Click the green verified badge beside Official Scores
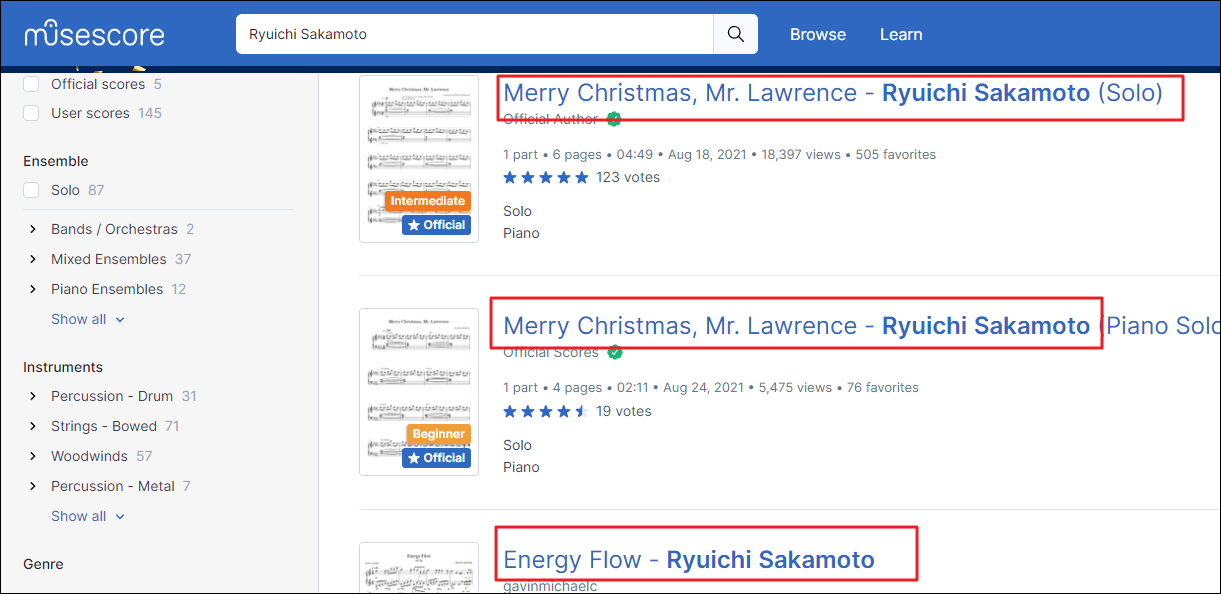Screen dimensions: 1221x594 (x=615, y=352)
